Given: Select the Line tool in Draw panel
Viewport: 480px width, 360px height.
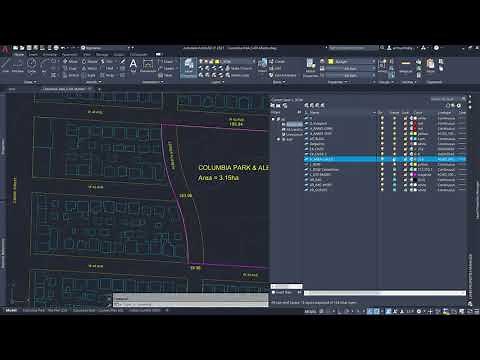Looking at the screenshot, I should [x=5, y=65].
